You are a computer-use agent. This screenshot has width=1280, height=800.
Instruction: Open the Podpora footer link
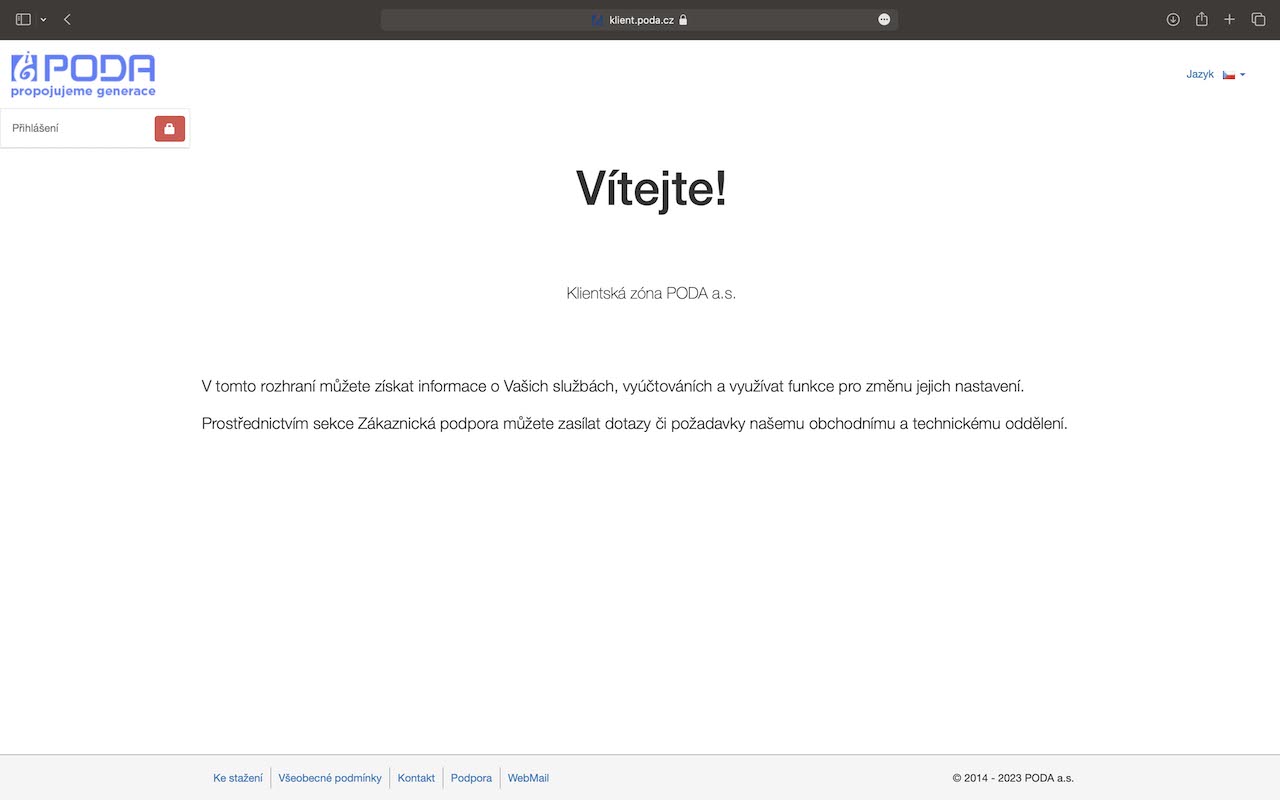coord(471,778)
